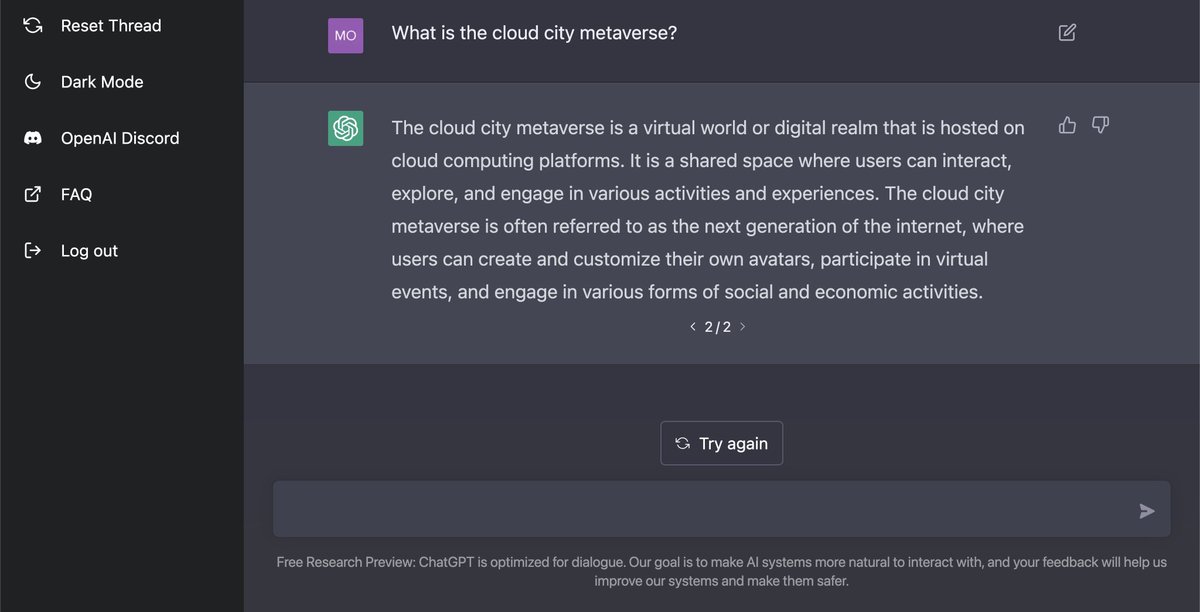Click the send message arrow icon
This screenshot has height=612, width=1200.
click(1147, 510)
